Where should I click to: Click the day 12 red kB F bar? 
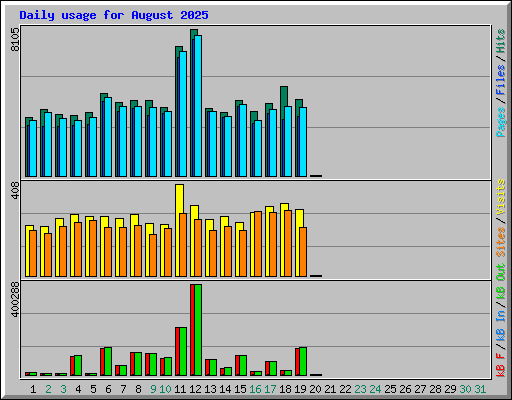192,330
